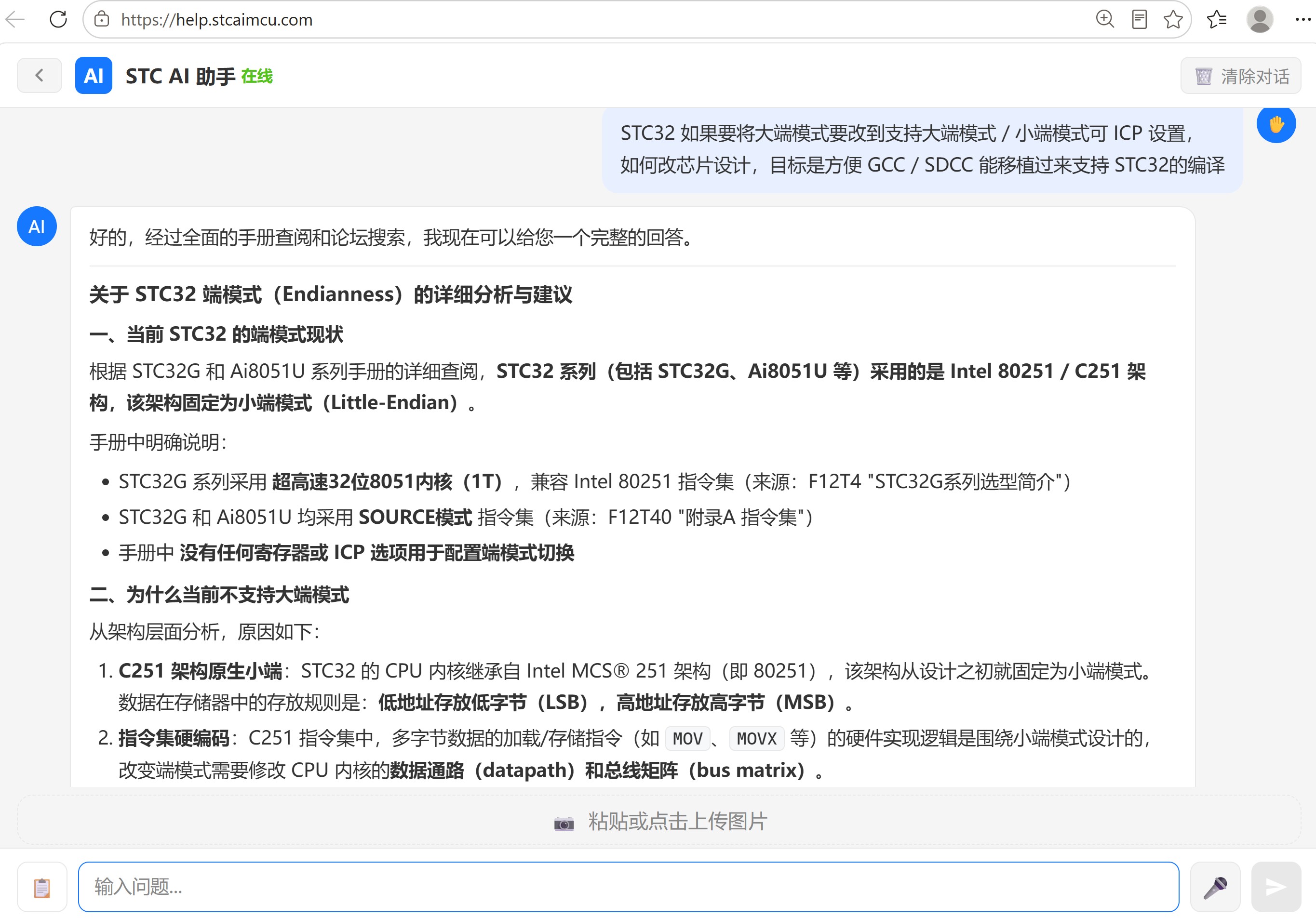The height and width of the screenshot is (918, 1316).
Task: Open the favorites list icon
Action: coord(1216,19)
